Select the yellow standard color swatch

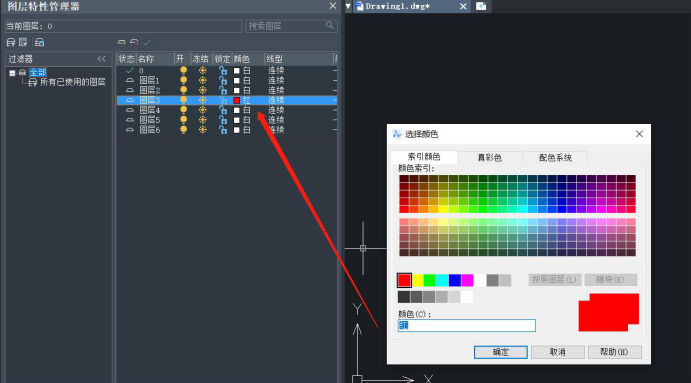click(417, 280)
